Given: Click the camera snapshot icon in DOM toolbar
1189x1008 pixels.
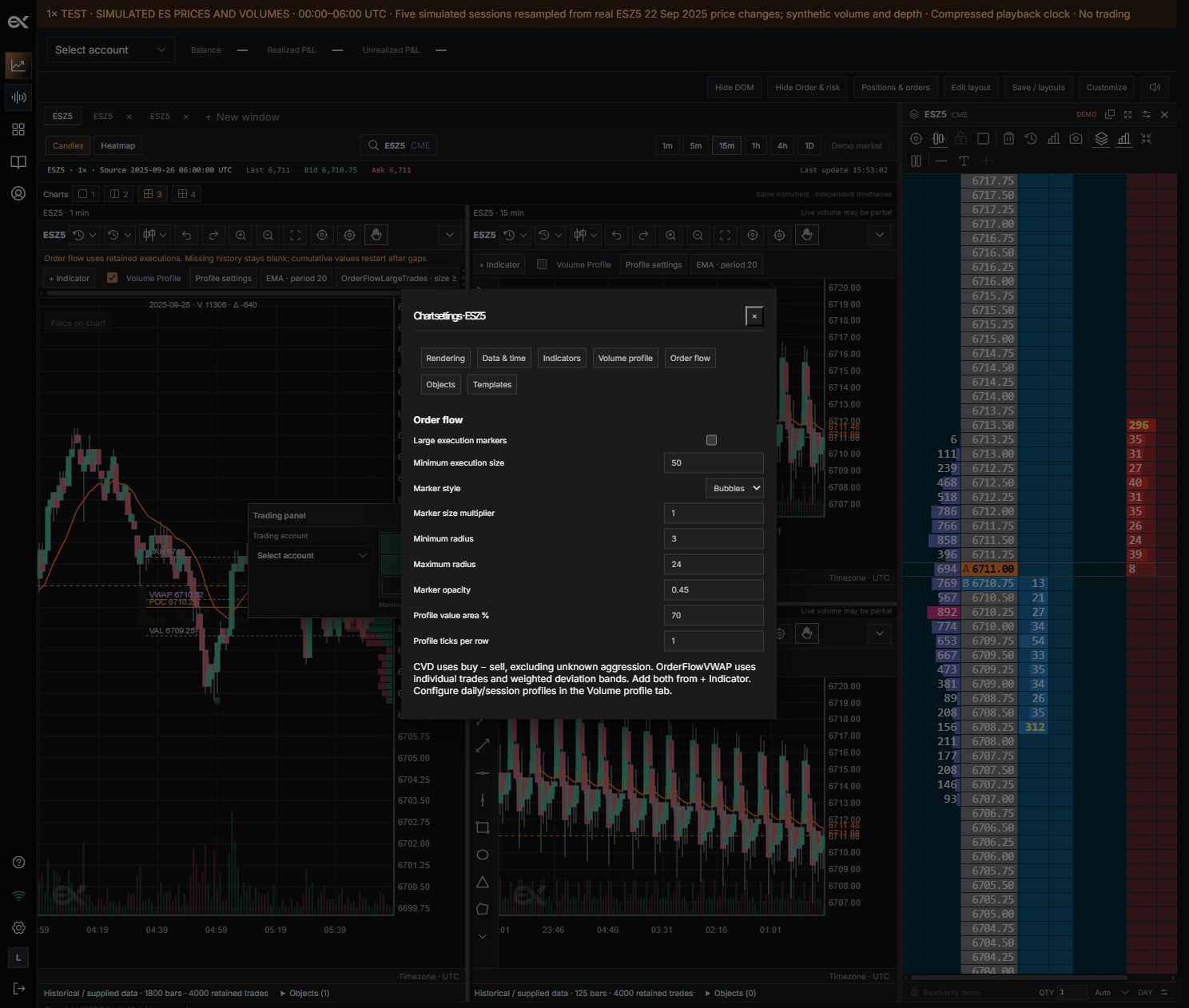Looking at the screenshot, I should pos(1076,138).
